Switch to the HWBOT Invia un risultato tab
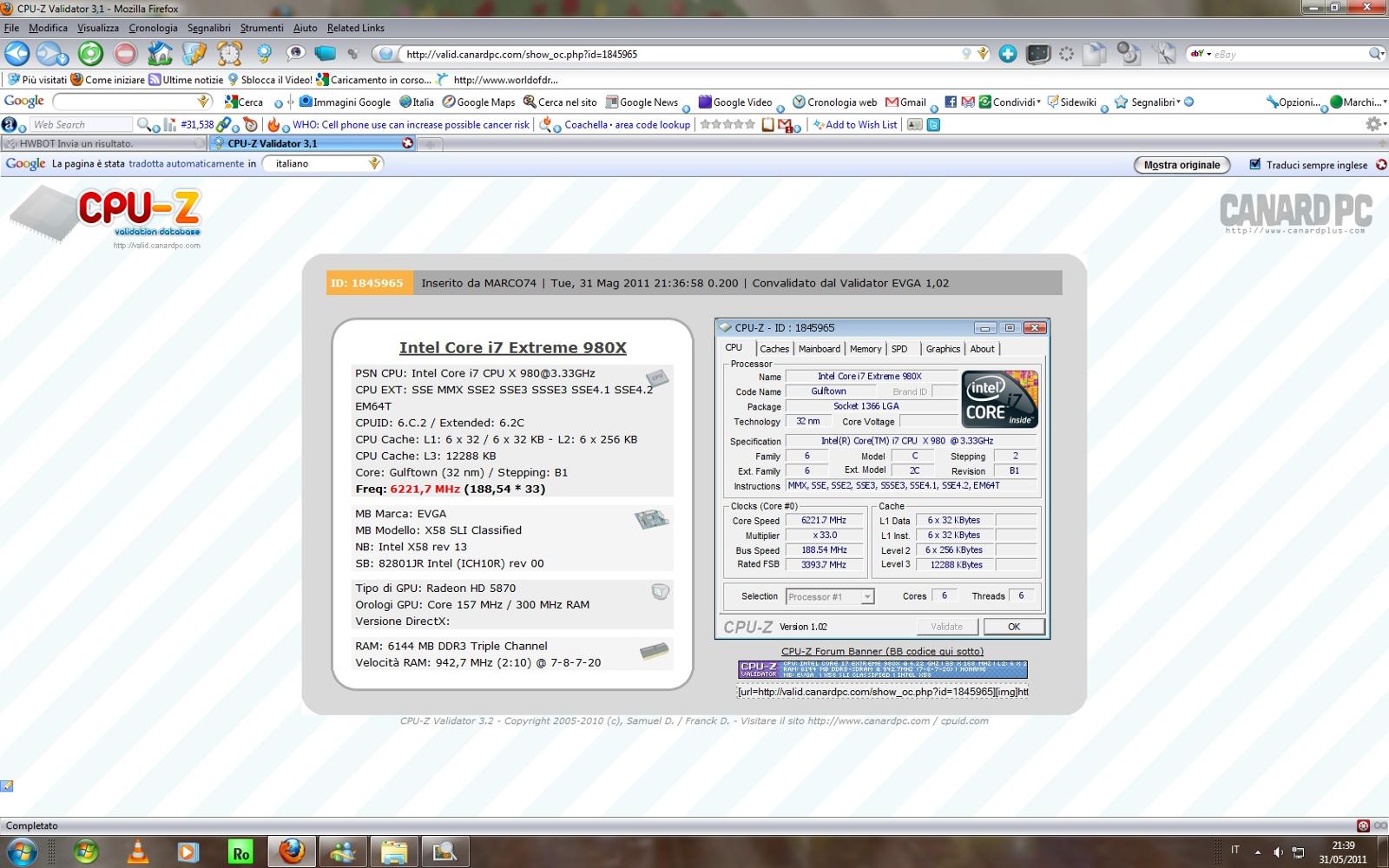Screen dimensions: 1389x868 [102, 143]
